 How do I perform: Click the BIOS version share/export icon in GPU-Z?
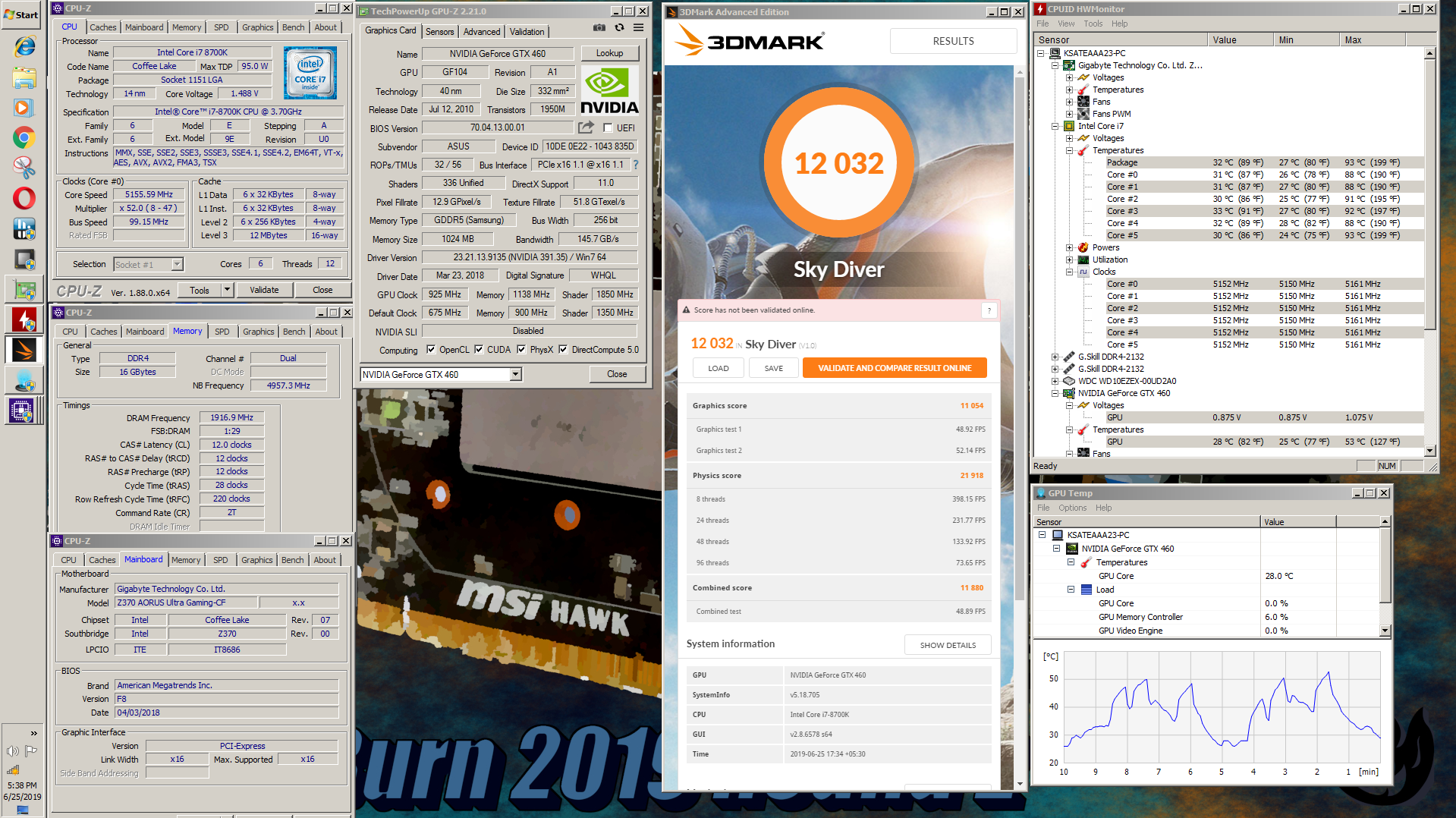pyautogui.click(x=586, y=127)
